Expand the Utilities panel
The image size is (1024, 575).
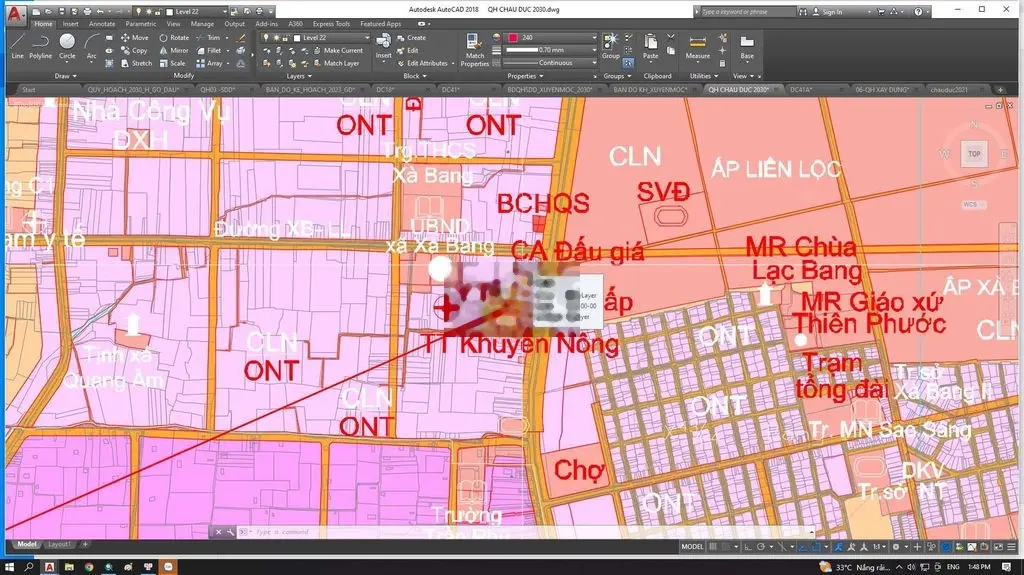tap(704, 76)
